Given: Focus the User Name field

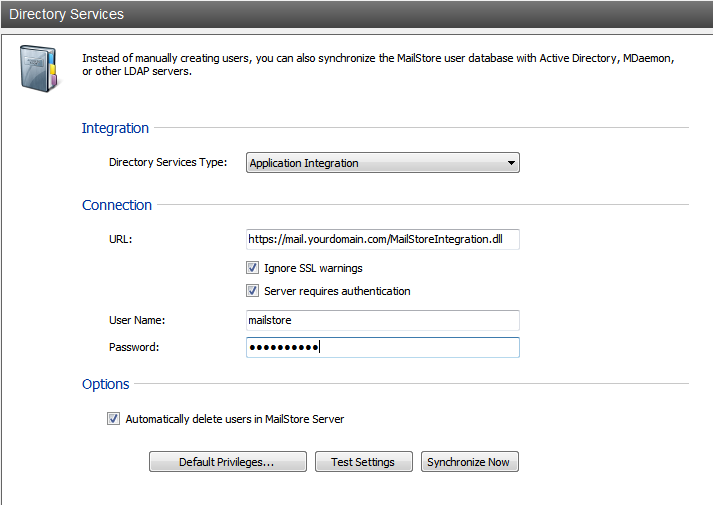Looking at the screenshot, I should pyautogui.click(x=382, y=320).
